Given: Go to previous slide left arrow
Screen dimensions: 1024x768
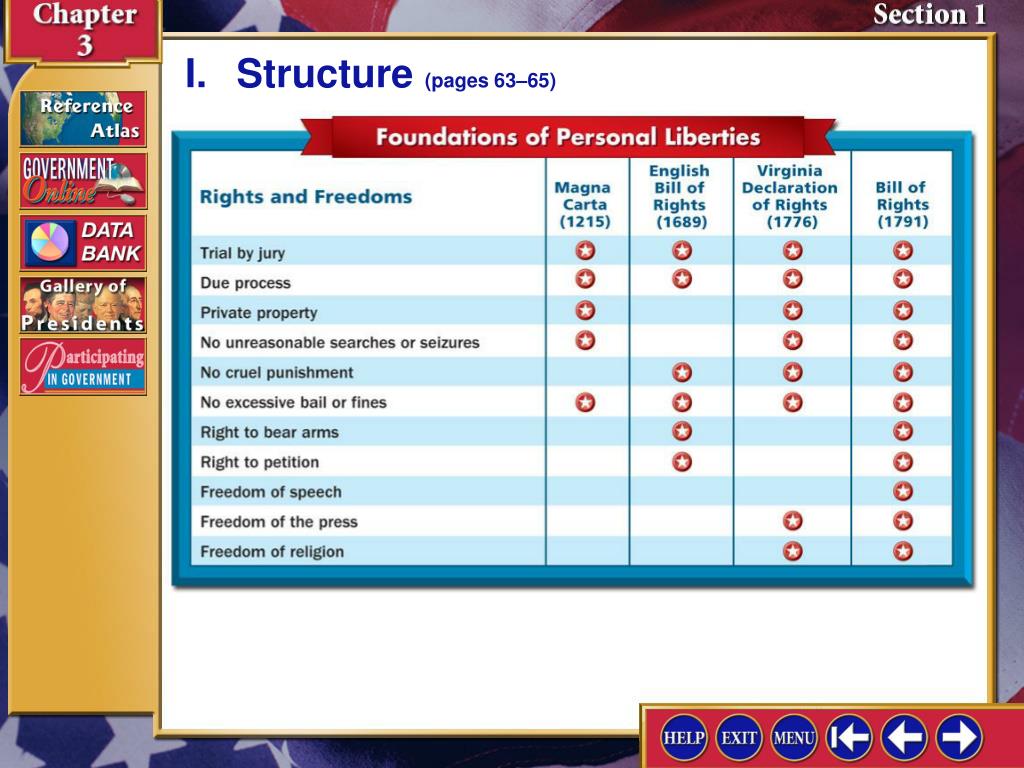Looking at the screenshot, I should (904, 737).
